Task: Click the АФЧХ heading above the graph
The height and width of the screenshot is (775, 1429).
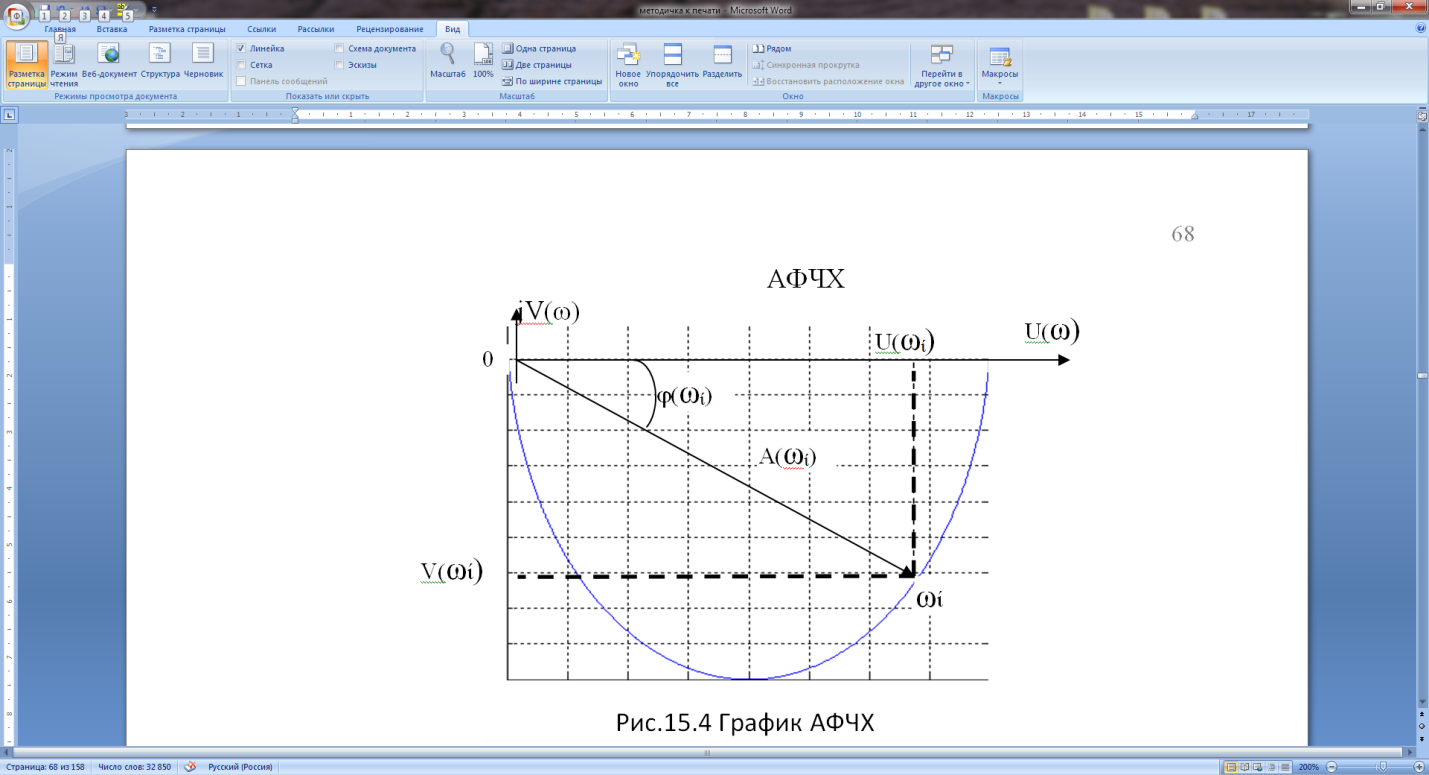Action: [806, 279]
